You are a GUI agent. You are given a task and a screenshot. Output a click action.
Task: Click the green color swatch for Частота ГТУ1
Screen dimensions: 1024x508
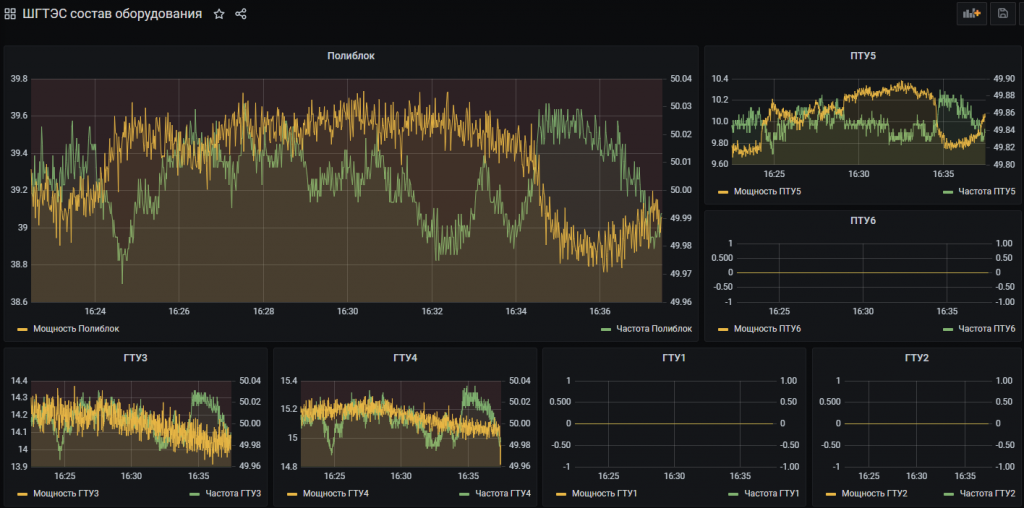click(x=735, y=493)
